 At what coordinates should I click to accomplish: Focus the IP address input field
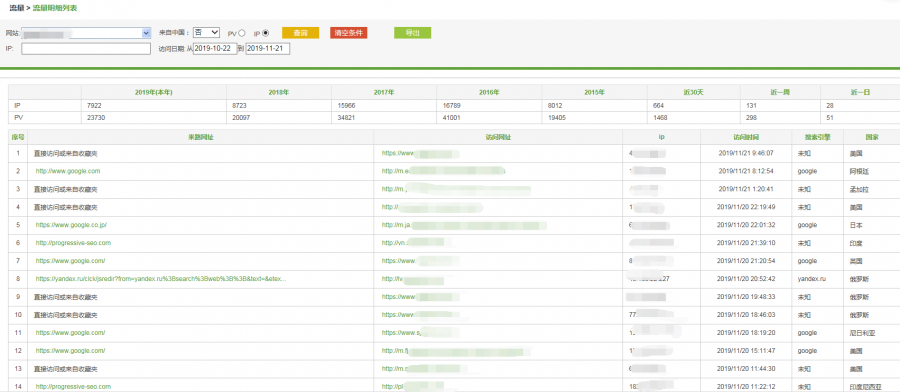pyautogui.click(x=86, y=49)
